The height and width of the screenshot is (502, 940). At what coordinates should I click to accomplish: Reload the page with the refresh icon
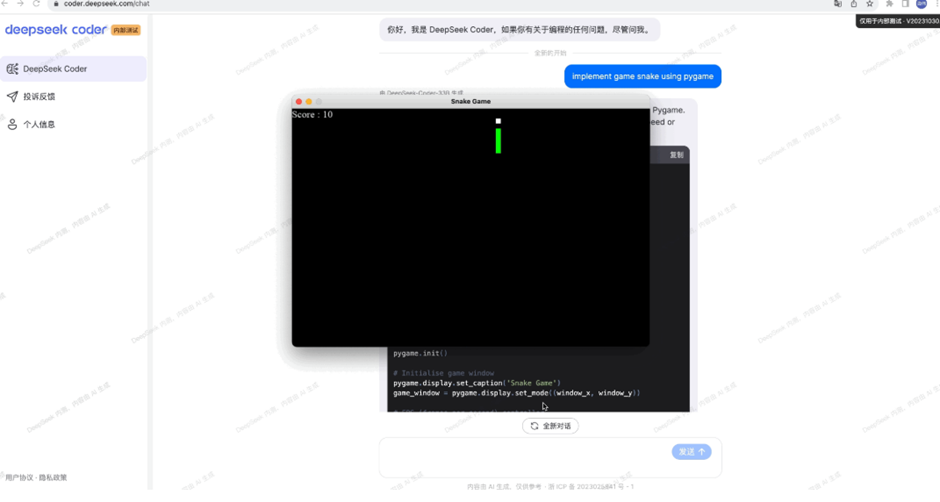[x=36, y=4]
